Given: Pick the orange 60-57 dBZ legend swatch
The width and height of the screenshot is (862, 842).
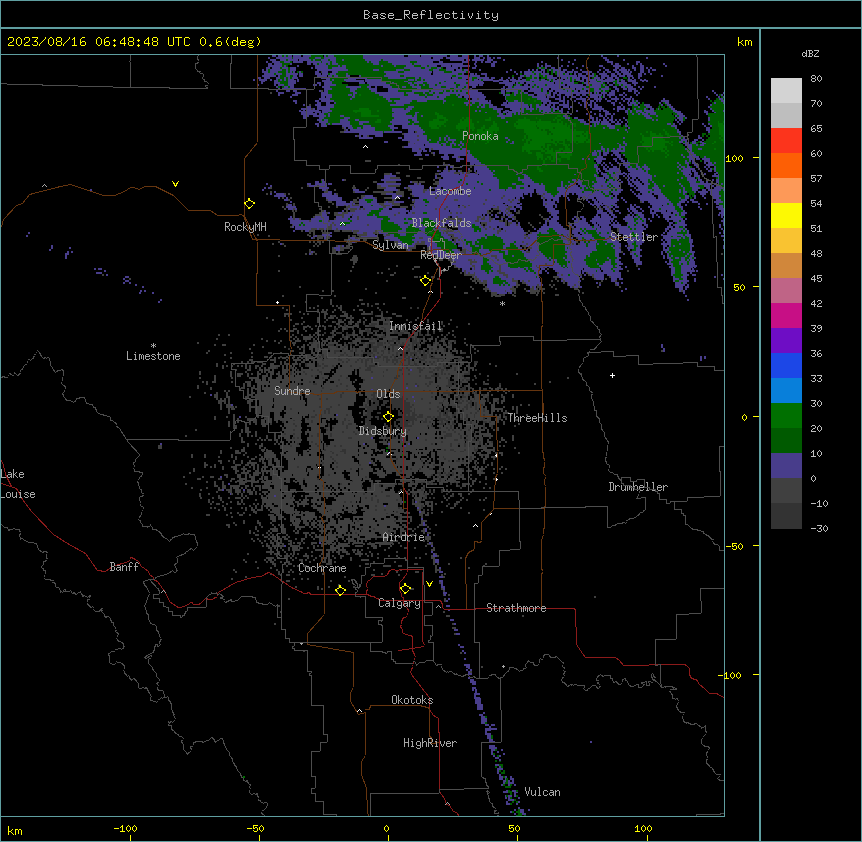Looking at the screenshot, I should point(786,165).
